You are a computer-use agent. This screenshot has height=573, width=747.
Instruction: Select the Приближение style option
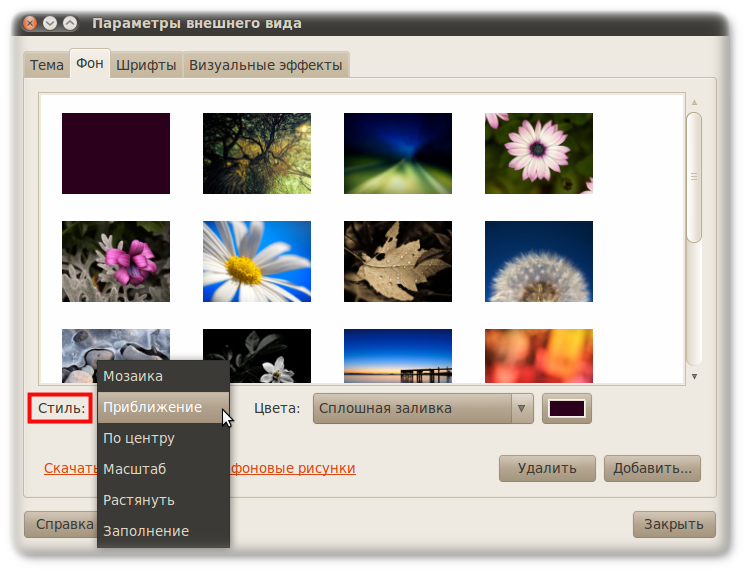coord(152,407)
